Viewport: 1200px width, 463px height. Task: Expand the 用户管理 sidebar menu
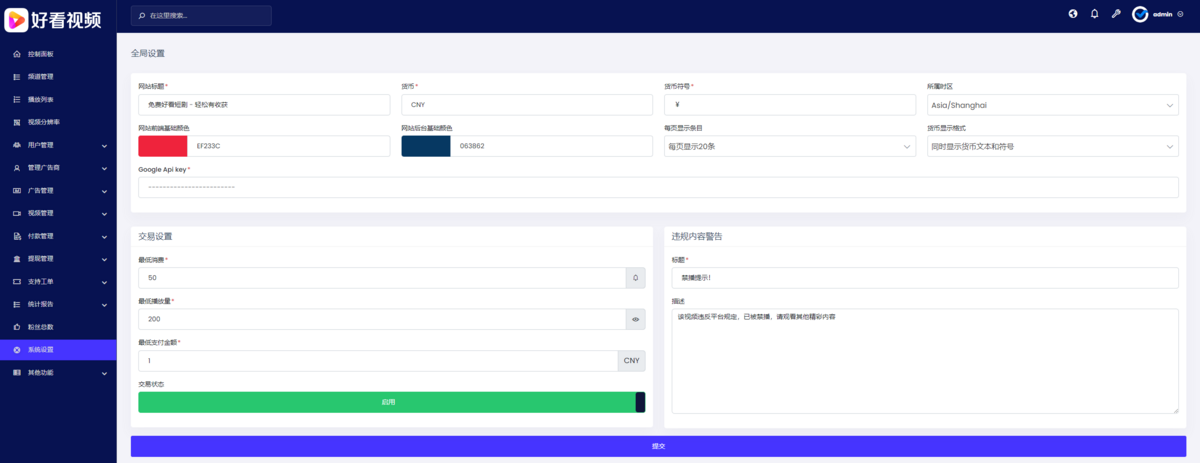[x=58, y=145]
